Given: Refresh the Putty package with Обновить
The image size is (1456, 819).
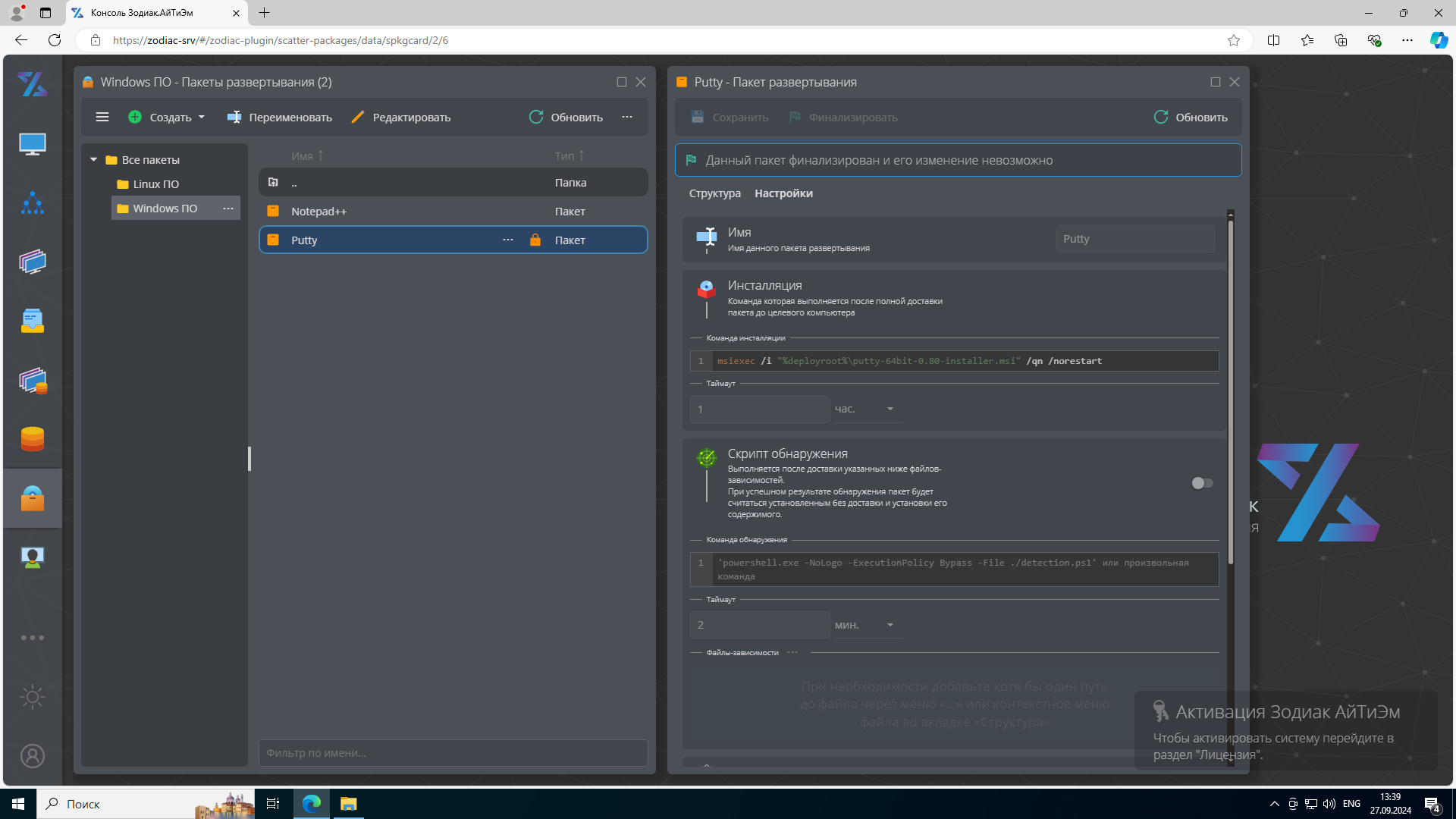Looking at the screenshot, I should click(1191, 117).
